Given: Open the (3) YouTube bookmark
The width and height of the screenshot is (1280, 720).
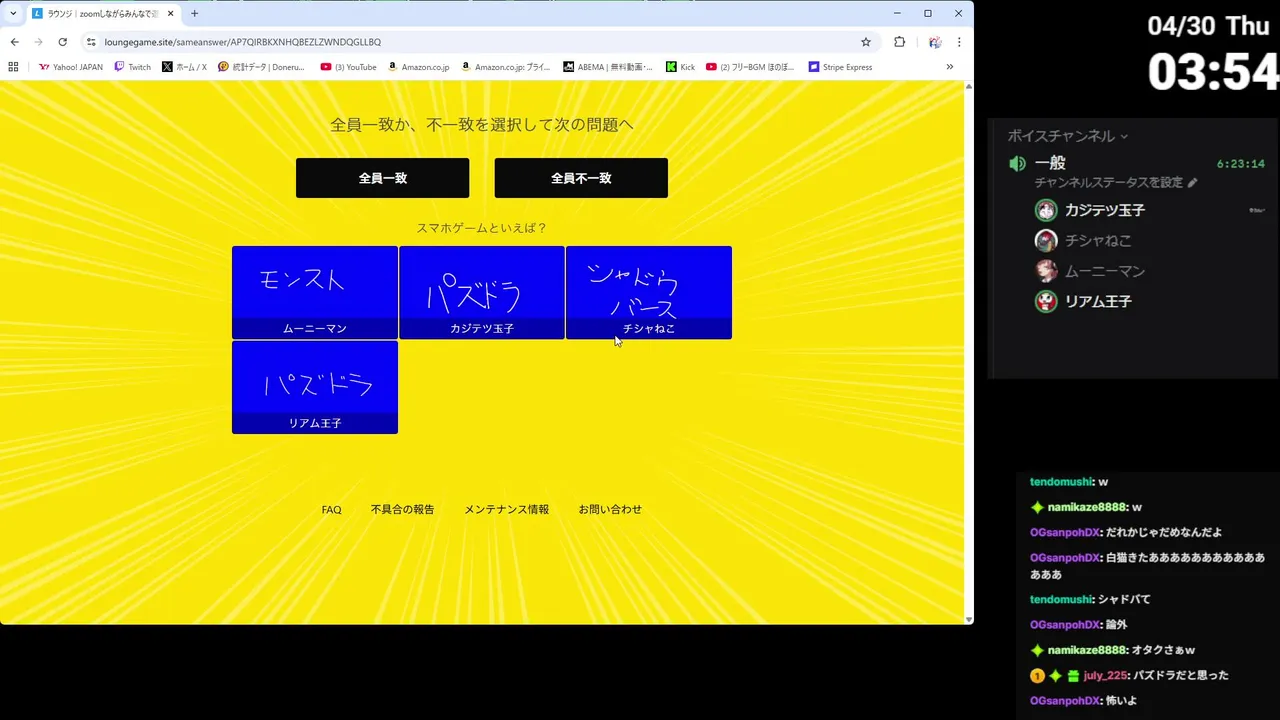Looking at the screenshot, I should point(348,67).
